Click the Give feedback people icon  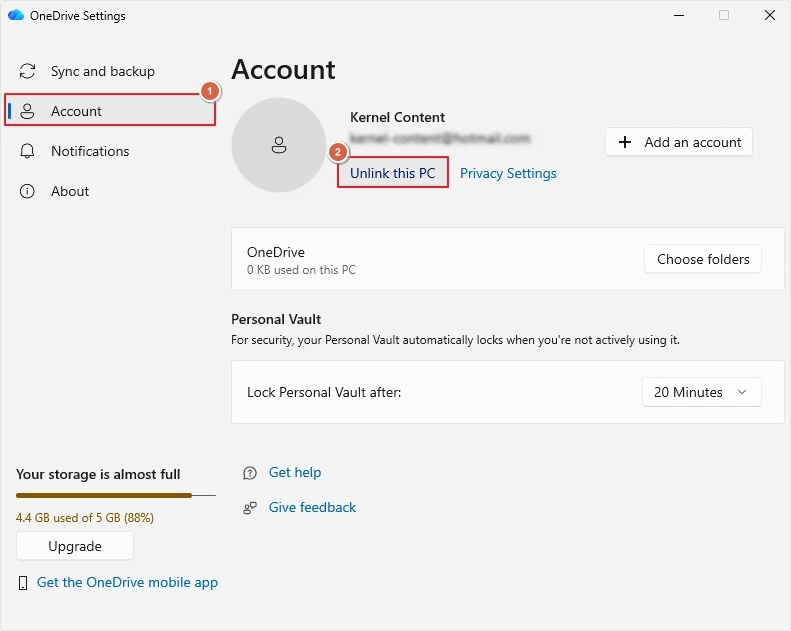(250, 507)
